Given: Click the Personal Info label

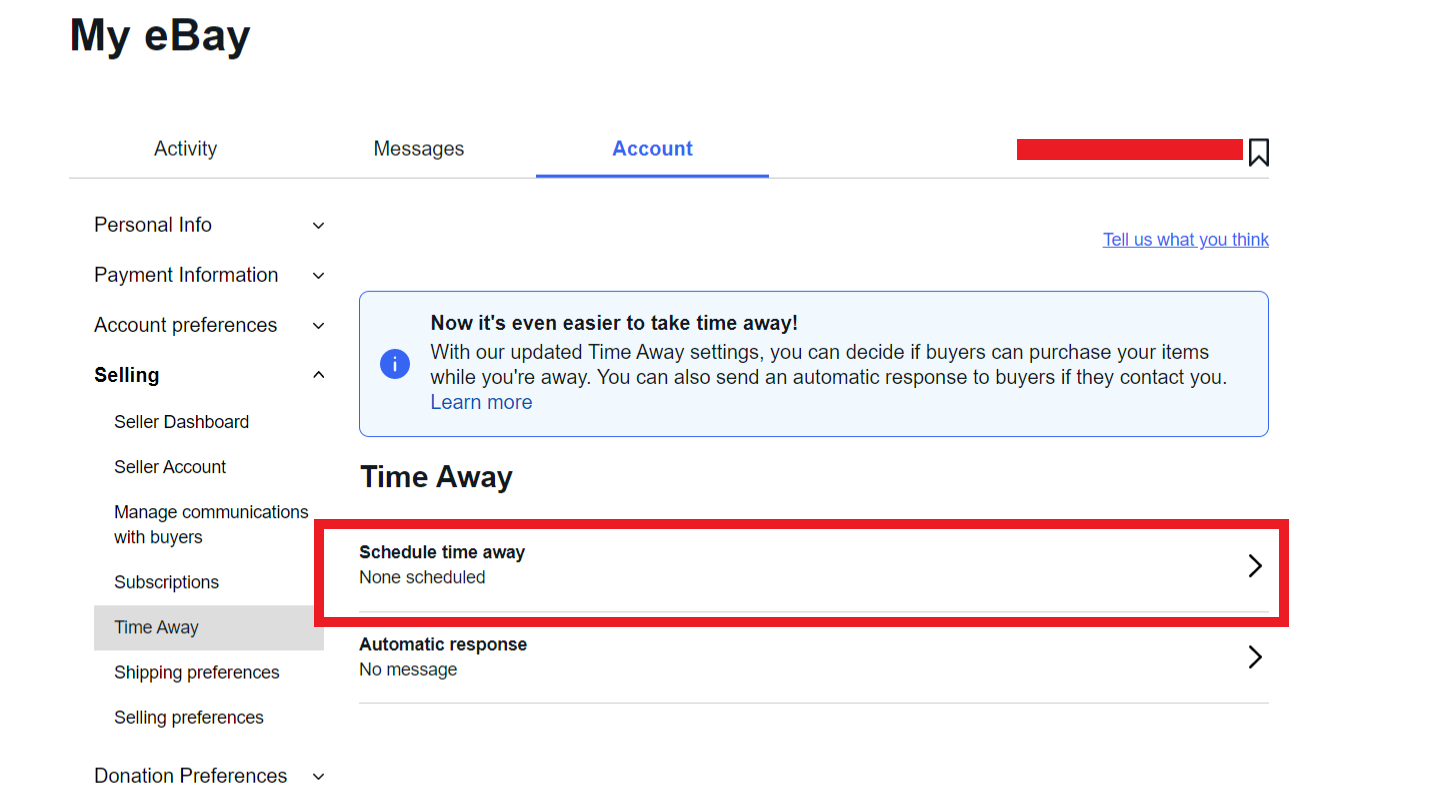Looking at the screenshot, I should [x=153, y=225].
